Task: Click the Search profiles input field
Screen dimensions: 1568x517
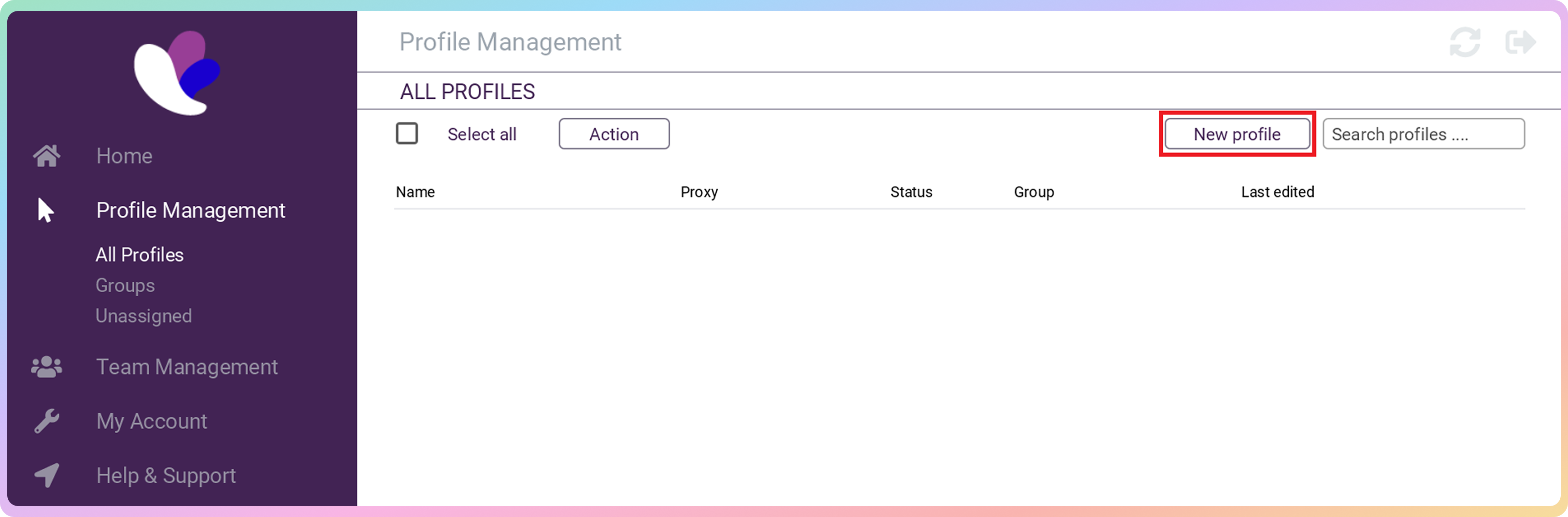Action: click(x=1423, y=134)
